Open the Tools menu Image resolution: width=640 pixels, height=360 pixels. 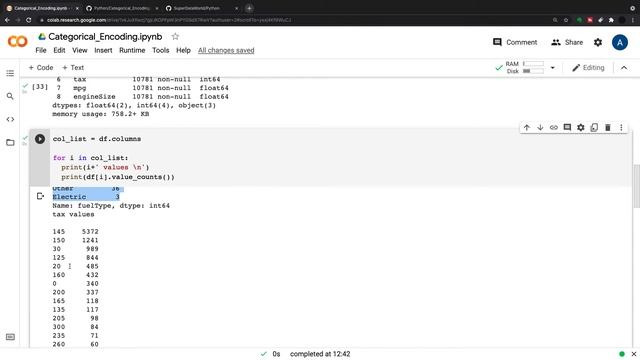[160, 50]
